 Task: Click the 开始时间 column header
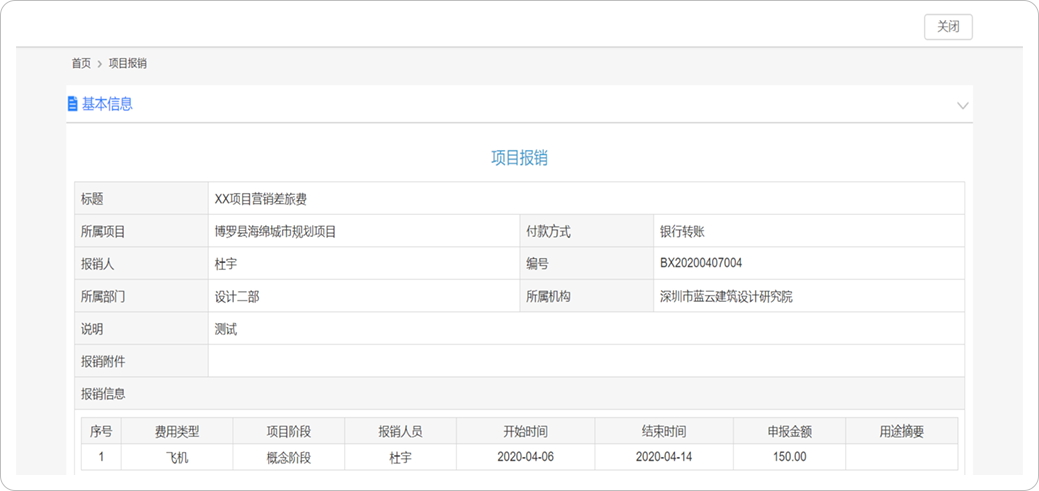[525, 432]
